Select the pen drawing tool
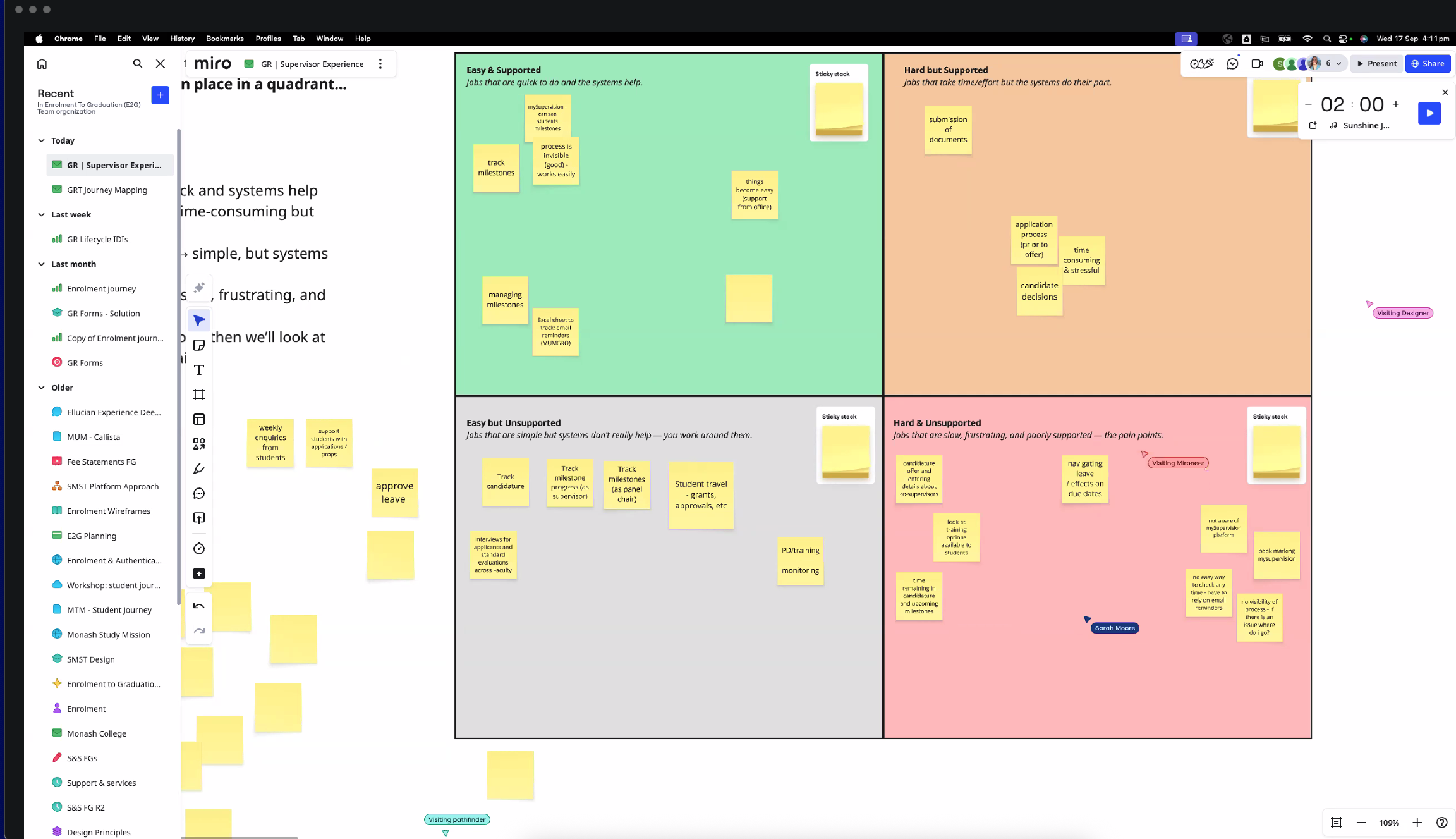 [x=199, y=468]
